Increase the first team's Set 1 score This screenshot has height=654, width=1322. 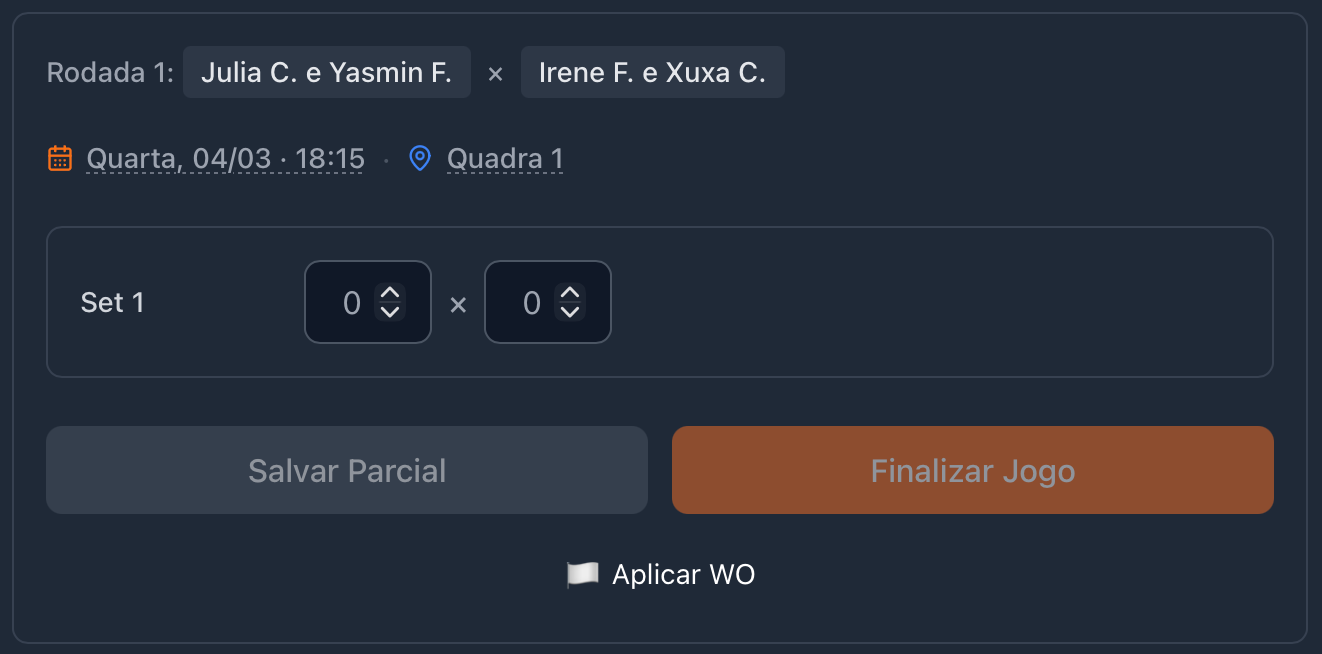pyautogui.click(x=390, y=293)
